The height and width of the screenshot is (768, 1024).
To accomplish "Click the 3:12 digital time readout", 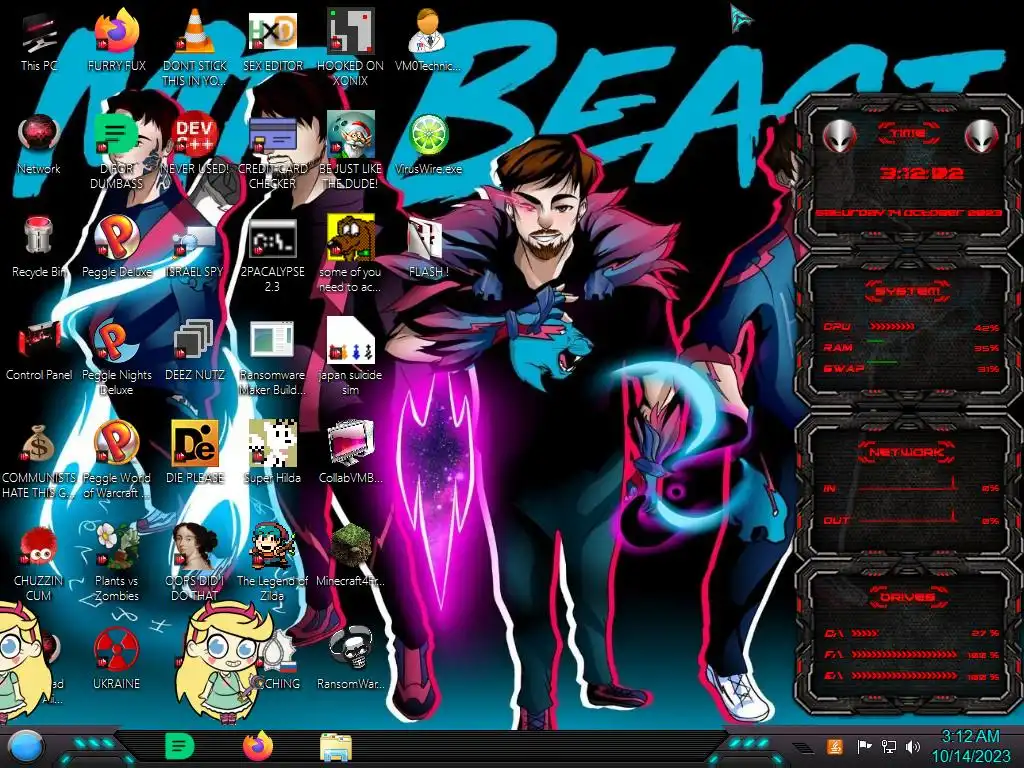I will click(x=921, y=173).
